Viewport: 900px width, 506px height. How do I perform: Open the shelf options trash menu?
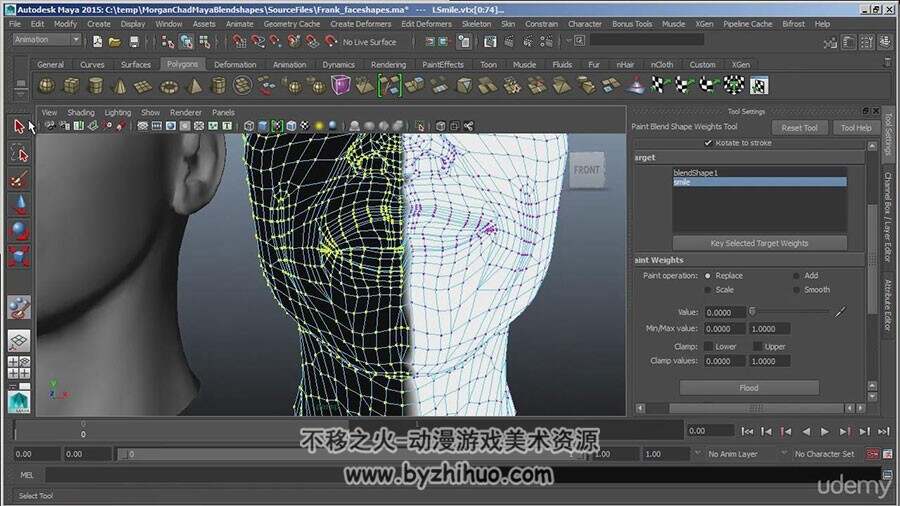click(x=887, y=64)
